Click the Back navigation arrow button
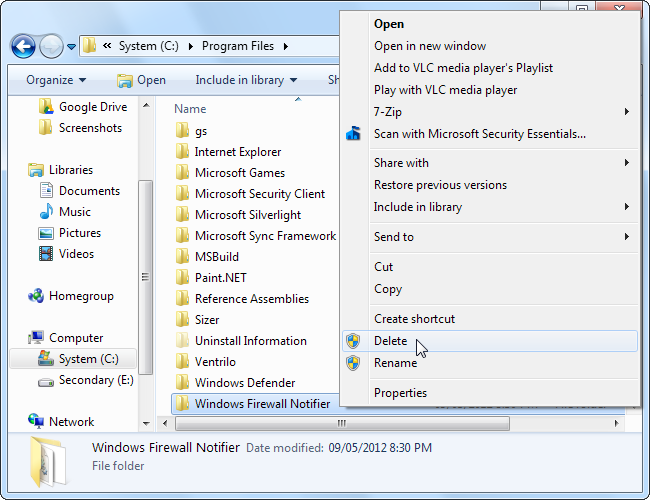This screenshot has width=650, height=500. pyautogui.click(x=23, y=46)
